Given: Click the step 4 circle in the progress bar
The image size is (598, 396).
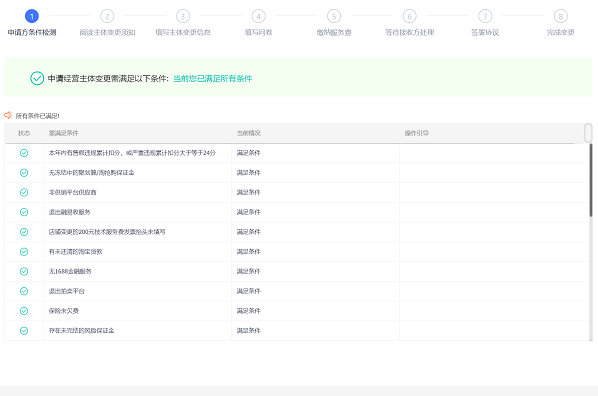Looking at the screenshot, I should 259,16.
